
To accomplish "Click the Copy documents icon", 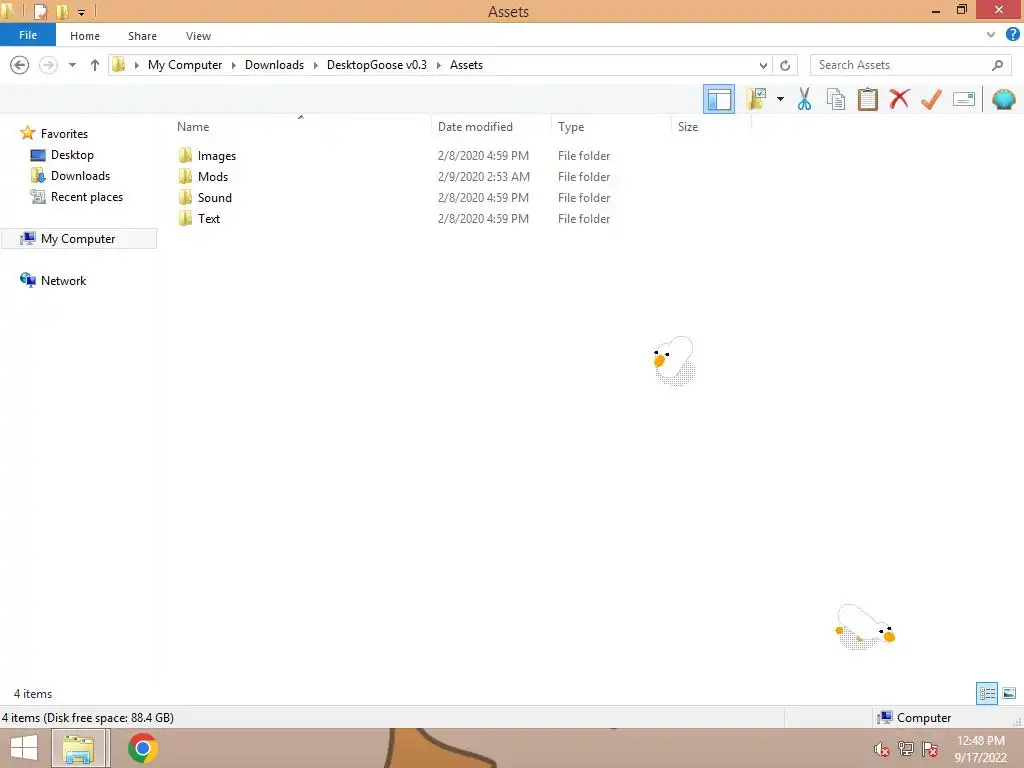I will tap(835, 99).
